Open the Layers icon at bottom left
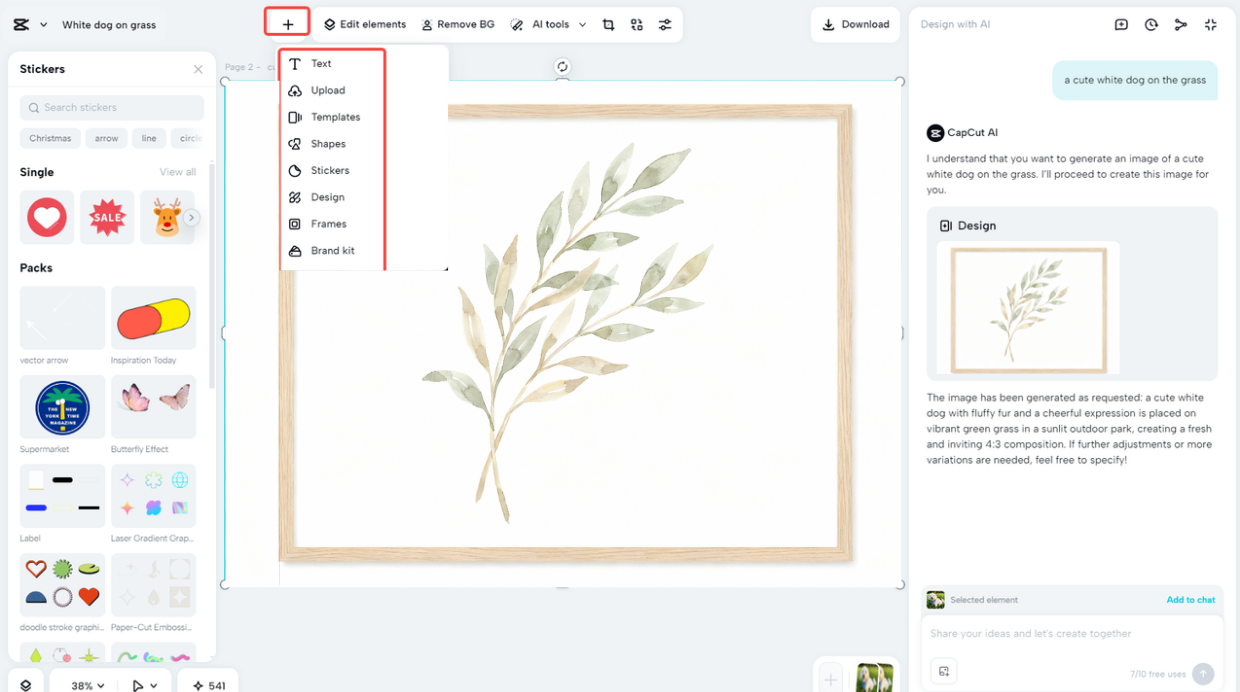Image resolution: width=1240 pixels, height=692 pixels. point(26,685)
